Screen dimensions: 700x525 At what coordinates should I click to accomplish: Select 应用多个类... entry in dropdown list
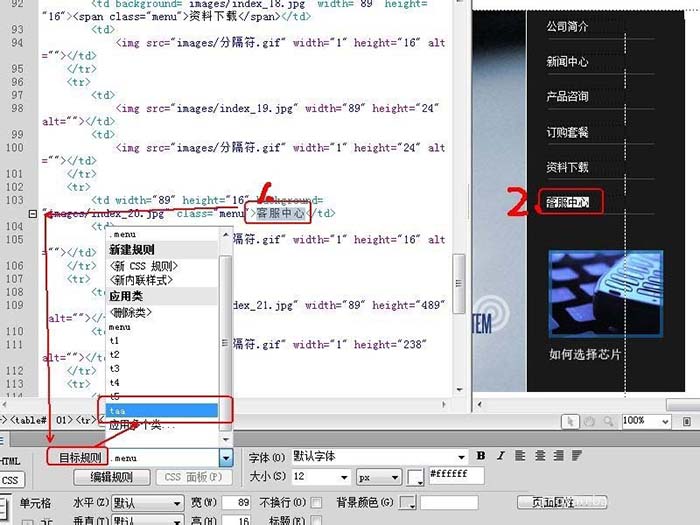(x=142, y=425)
